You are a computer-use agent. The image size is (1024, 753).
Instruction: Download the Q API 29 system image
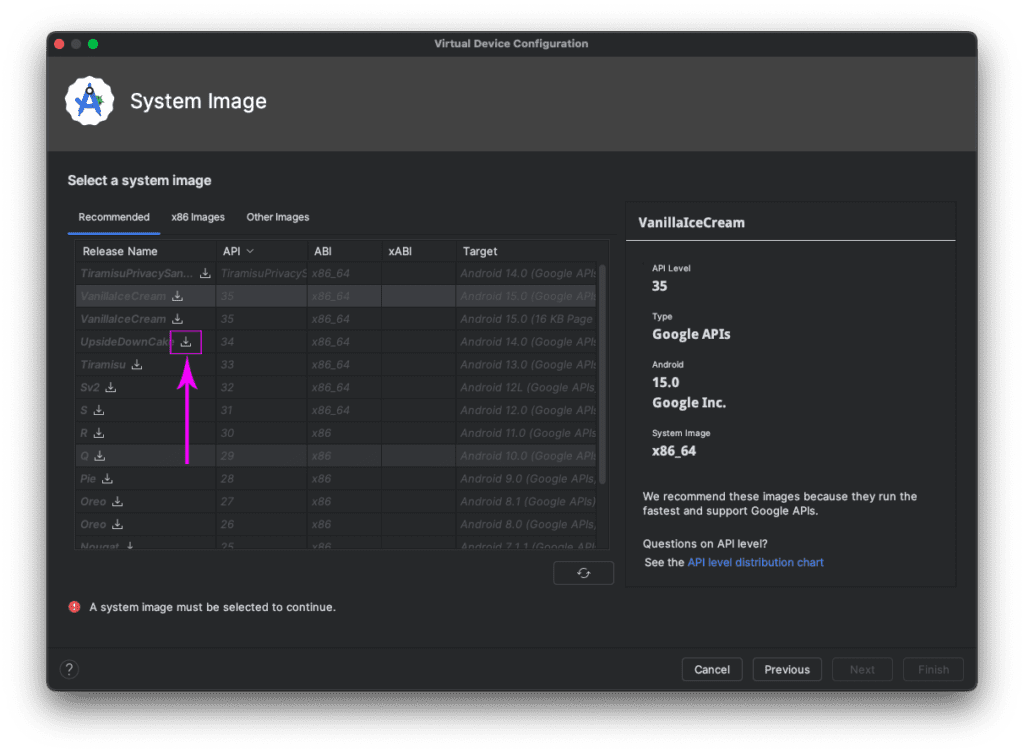click(x=98, y=455)
